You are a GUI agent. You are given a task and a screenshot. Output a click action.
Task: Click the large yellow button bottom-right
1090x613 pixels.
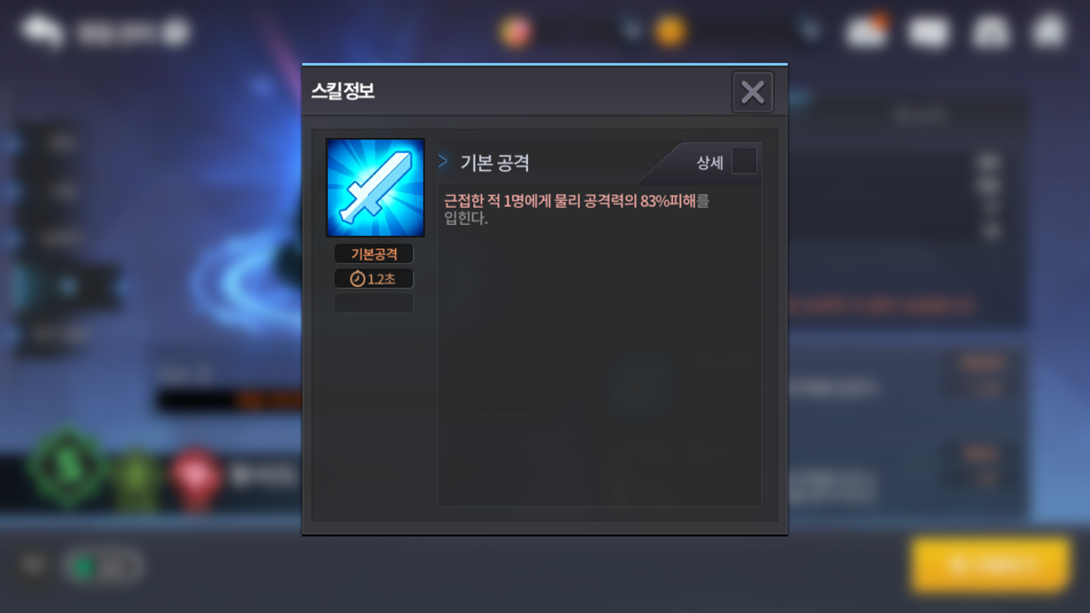coord(990,564)
